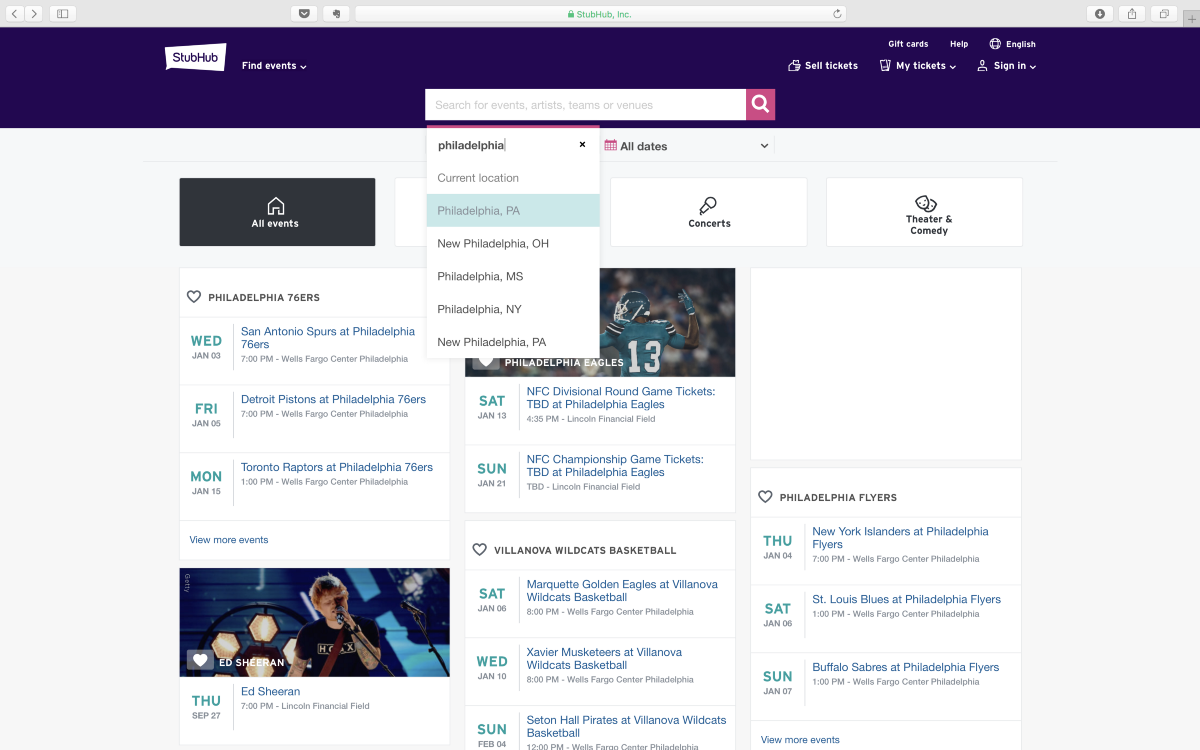
Task: Go back with Safari back arrow
Action: [x=15, y=14]
